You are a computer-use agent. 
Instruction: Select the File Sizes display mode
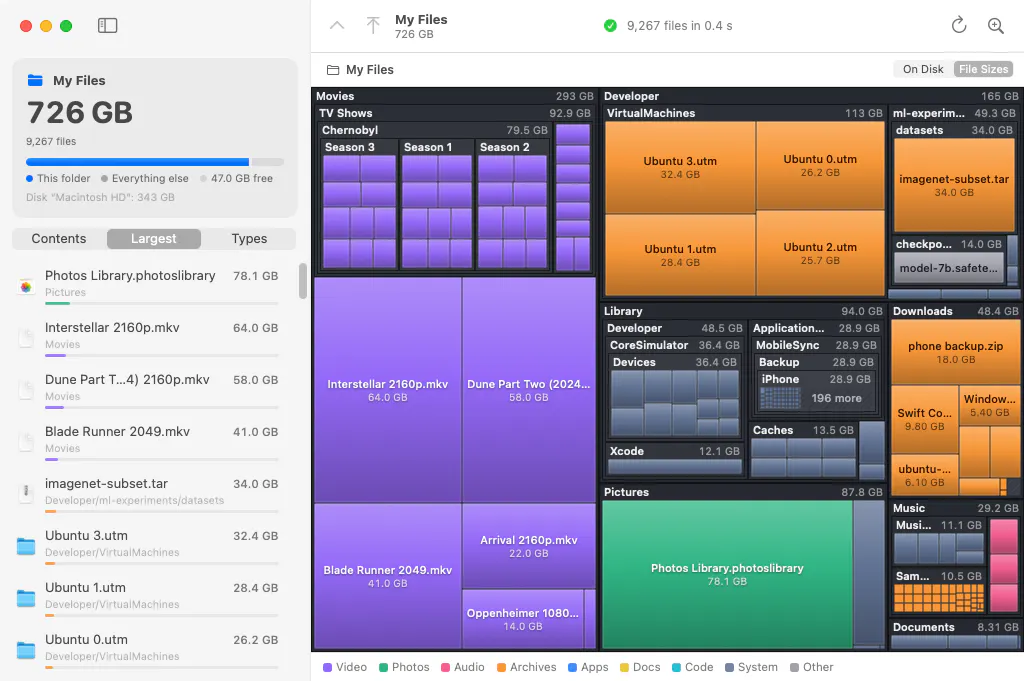tap(983, 69)
